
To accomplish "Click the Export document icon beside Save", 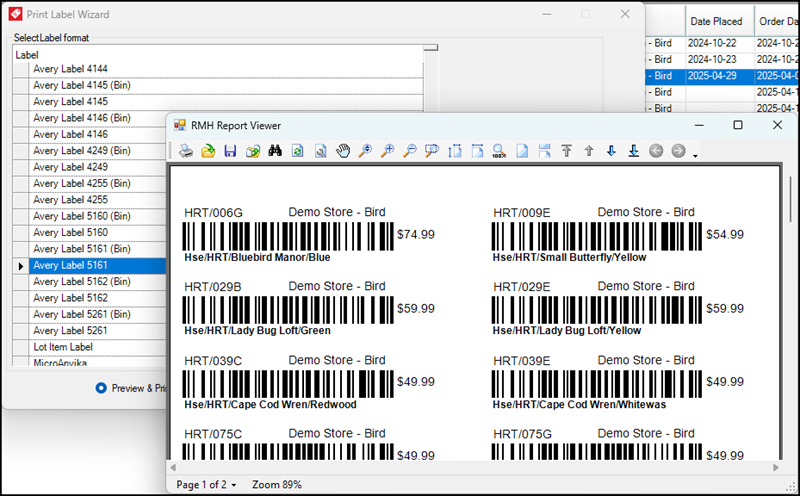I will tap(253, 151).
